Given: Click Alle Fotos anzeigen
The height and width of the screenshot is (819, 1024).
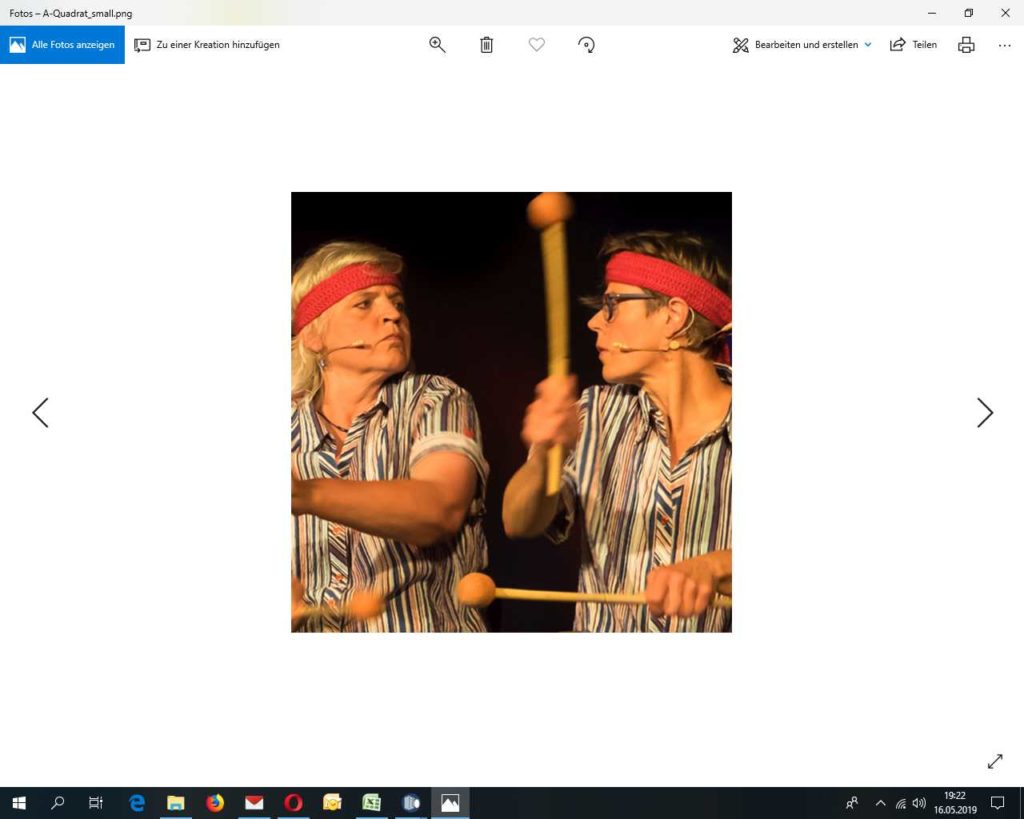Looking at the screenshot, I should click(62, 44).
